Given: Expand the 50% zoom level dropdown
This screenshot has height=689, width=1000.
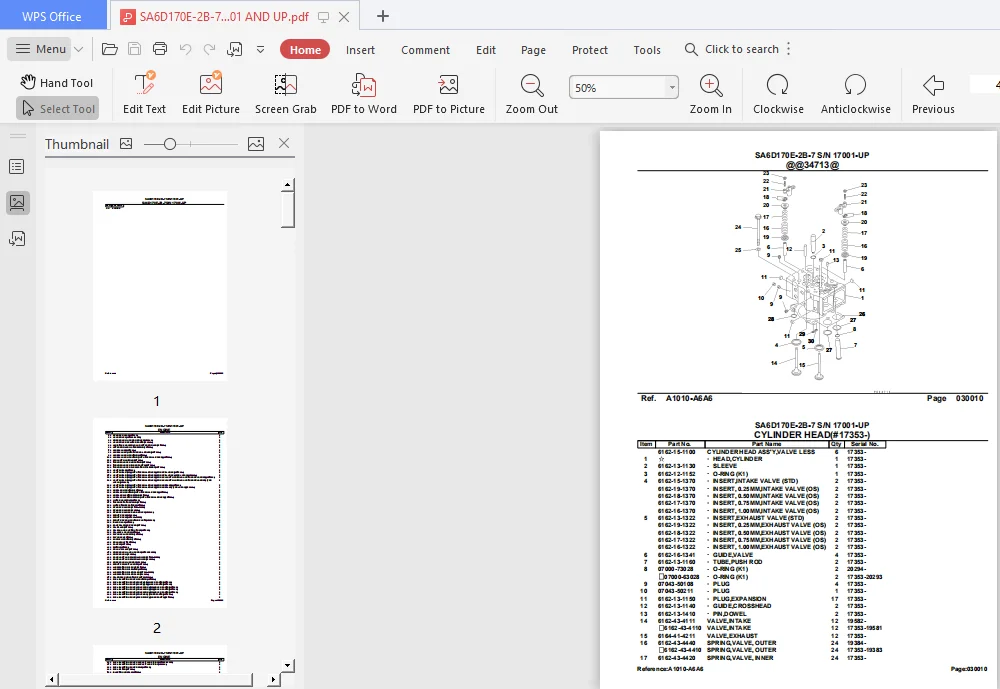Looking at the screenshot, I should click(672, 87).
